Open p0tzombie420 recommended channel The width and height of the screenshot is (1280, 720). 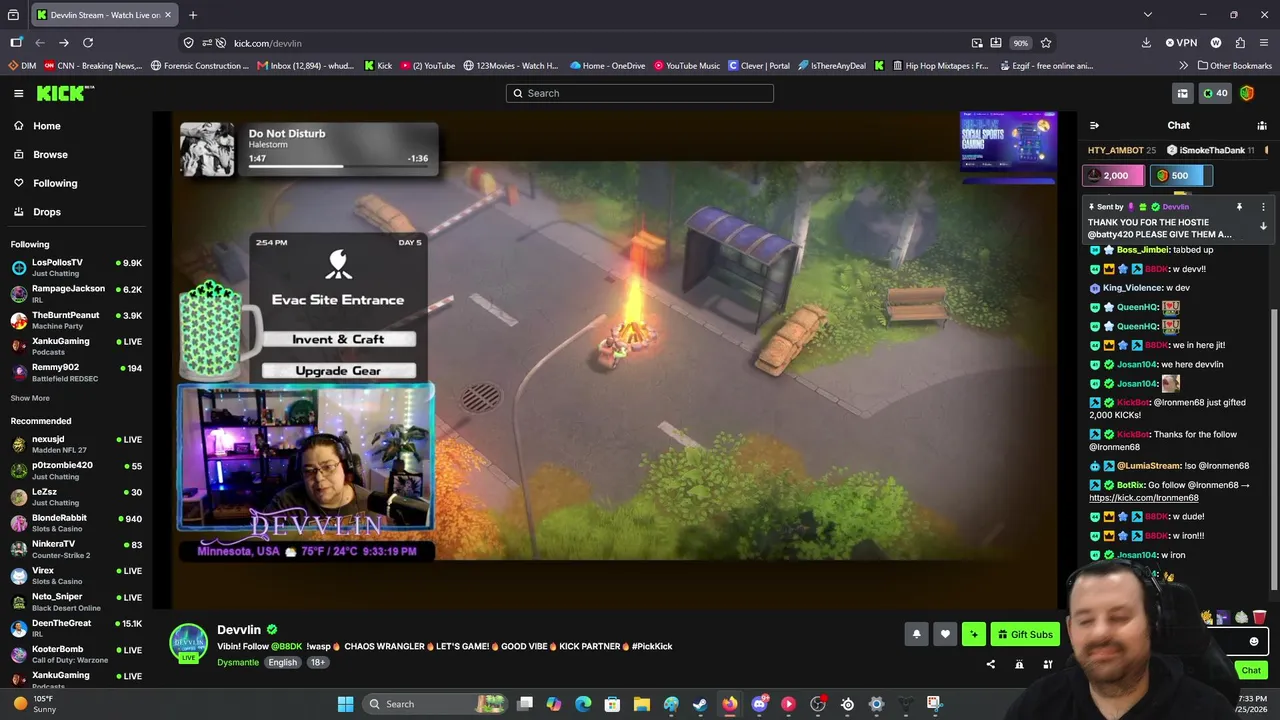(76, 470)
